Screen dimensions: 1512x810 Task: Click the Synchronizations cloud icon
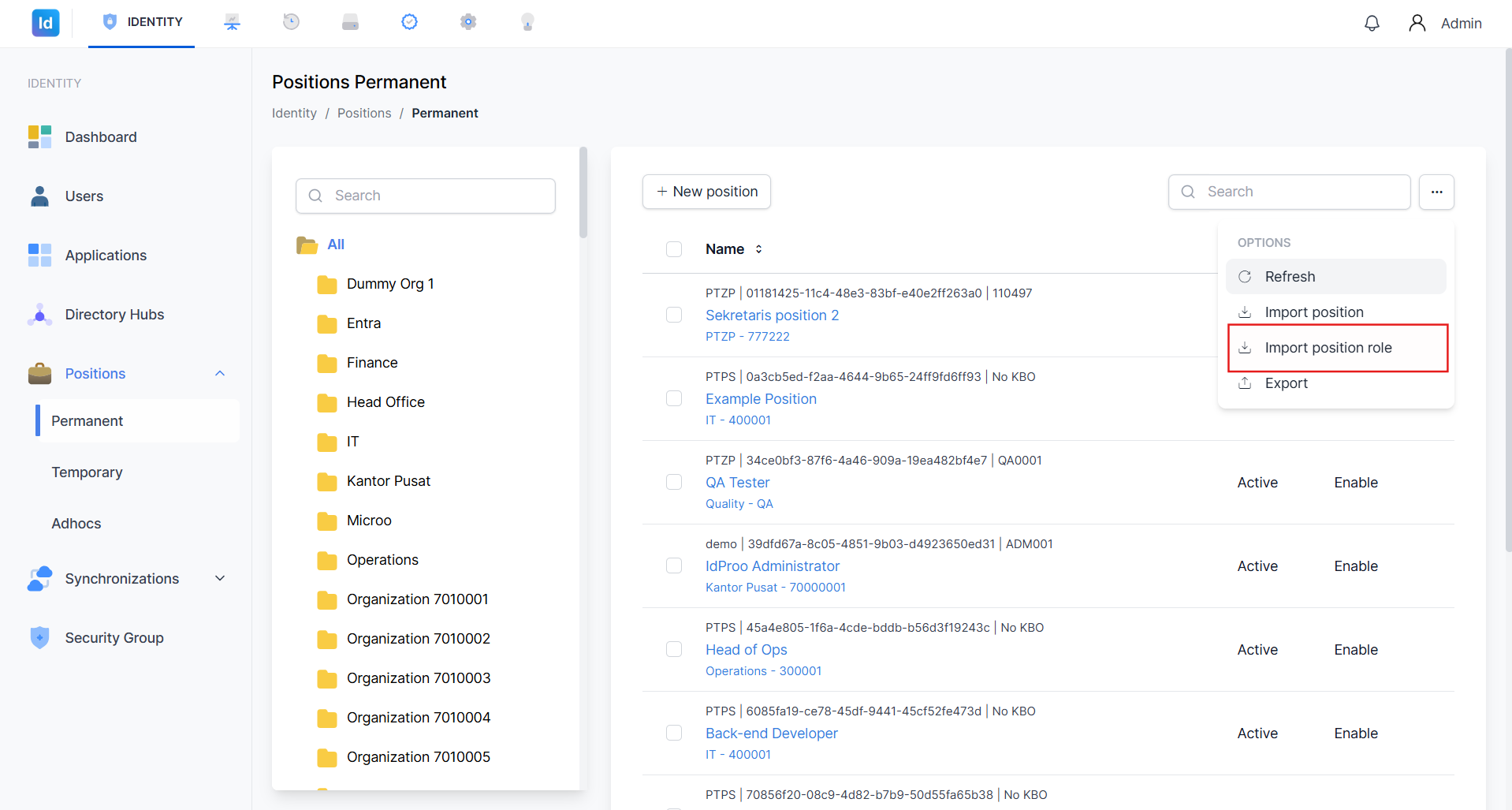coord(39,579)
